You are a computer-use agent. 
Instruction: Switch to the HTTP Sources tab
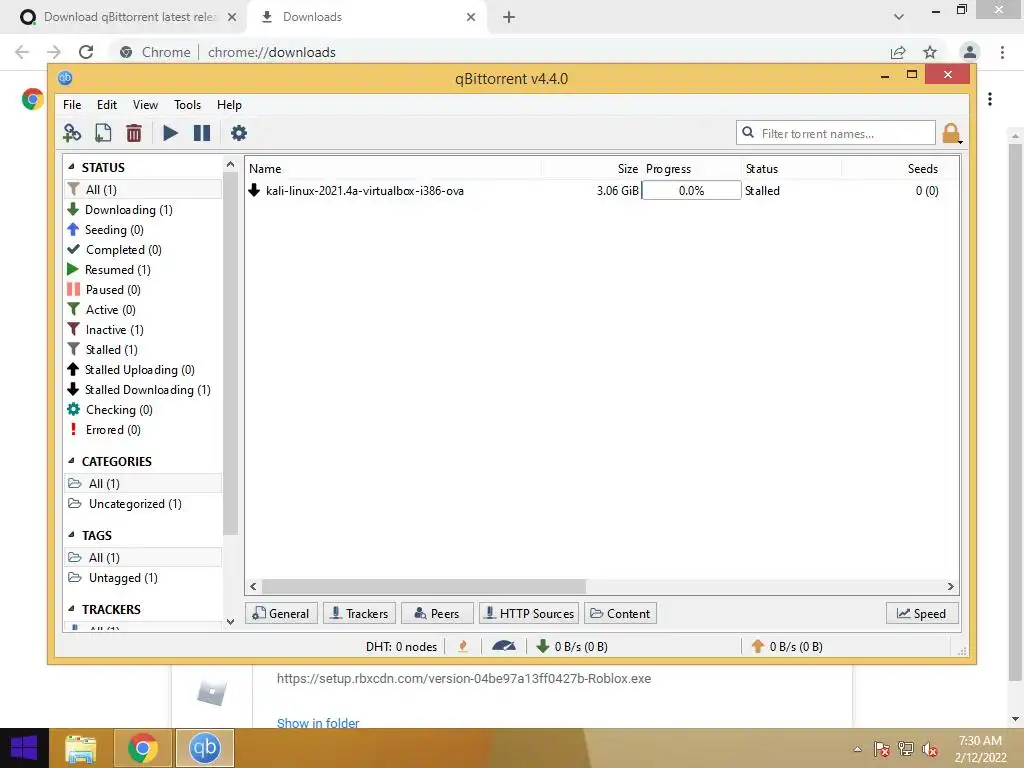[x=529, y=613]
